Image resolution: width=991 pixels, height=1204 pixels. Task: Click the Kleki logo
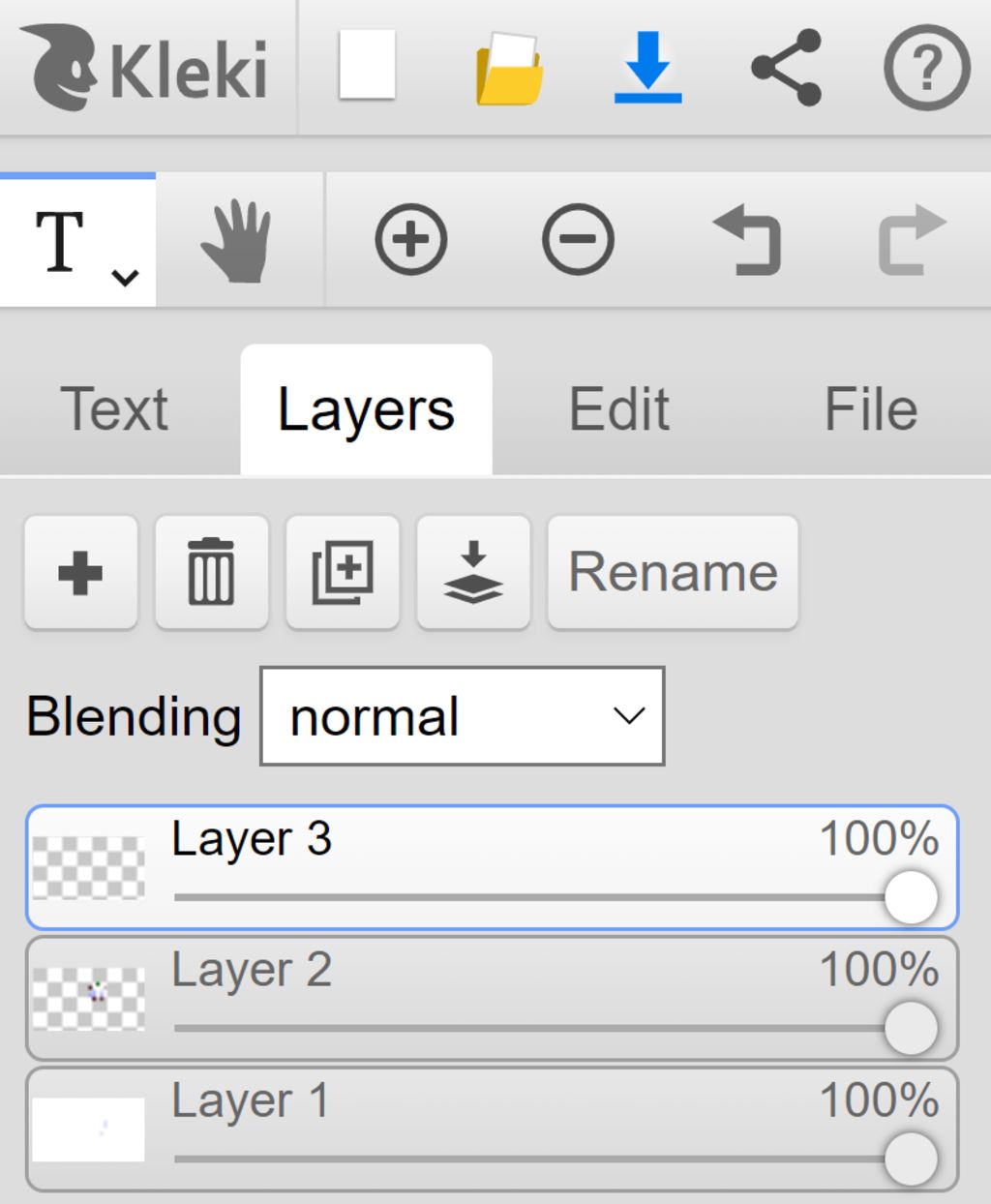pos(145,68)
